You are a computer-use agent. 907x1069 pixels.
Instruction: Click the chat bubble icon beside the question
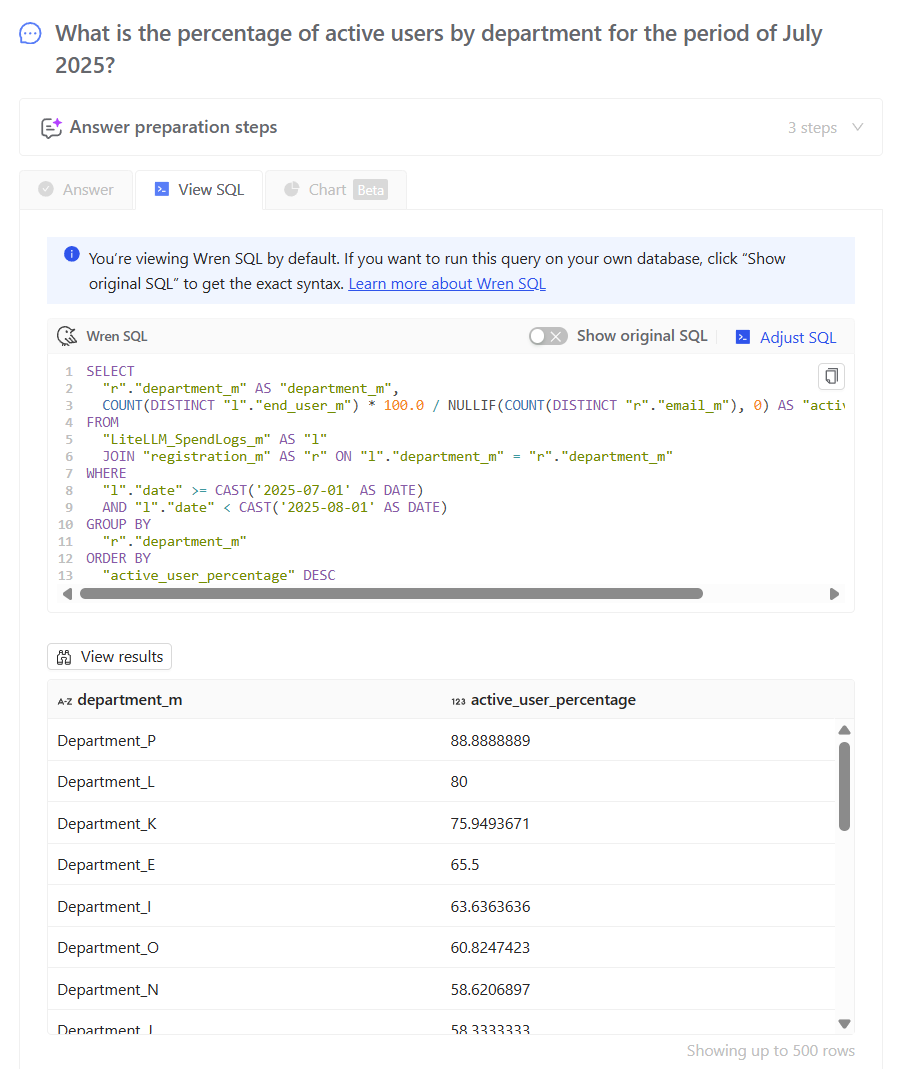[x=30, y=33]
